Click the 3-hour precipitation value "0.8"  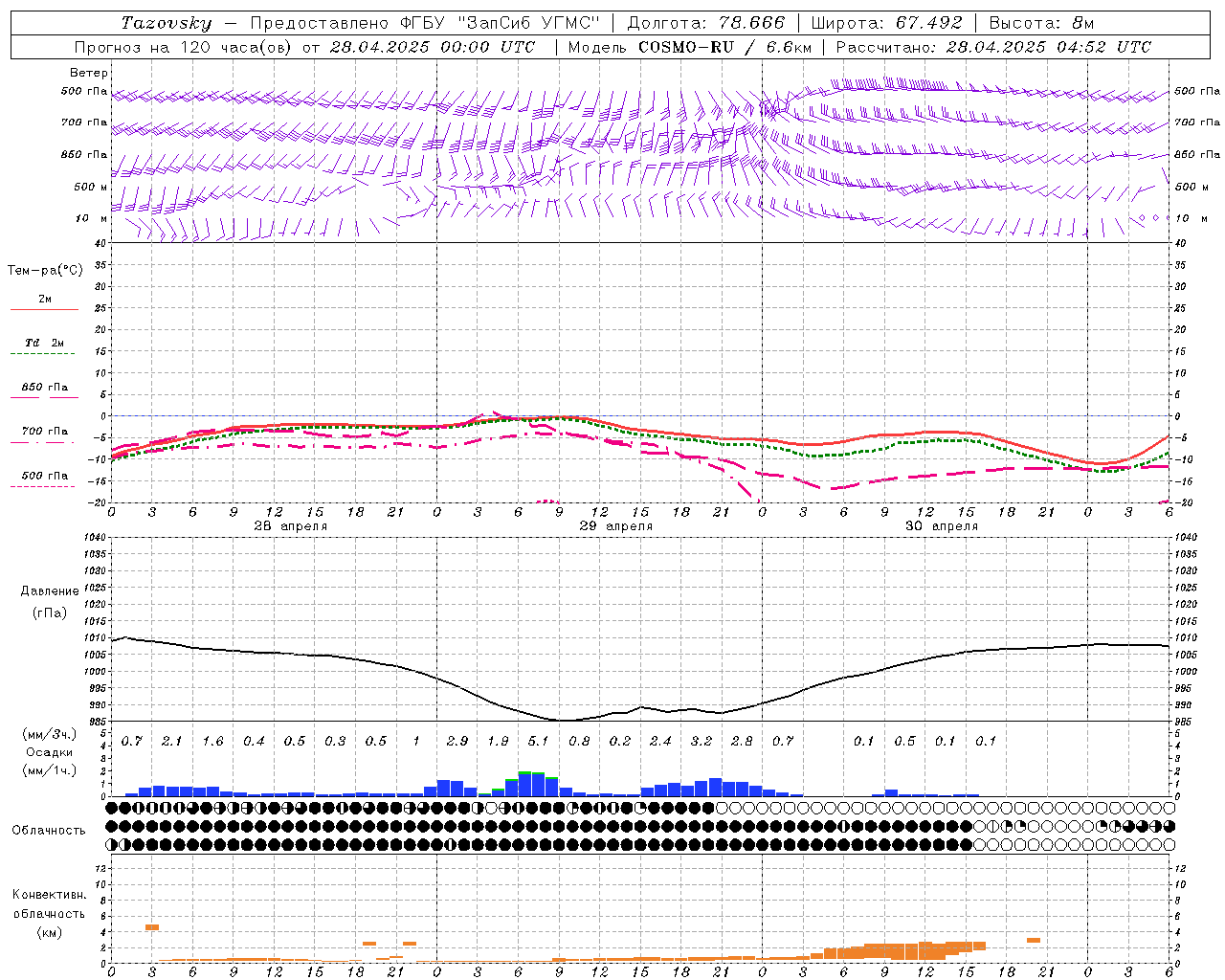pyautogui.click(x=579, y=741)
